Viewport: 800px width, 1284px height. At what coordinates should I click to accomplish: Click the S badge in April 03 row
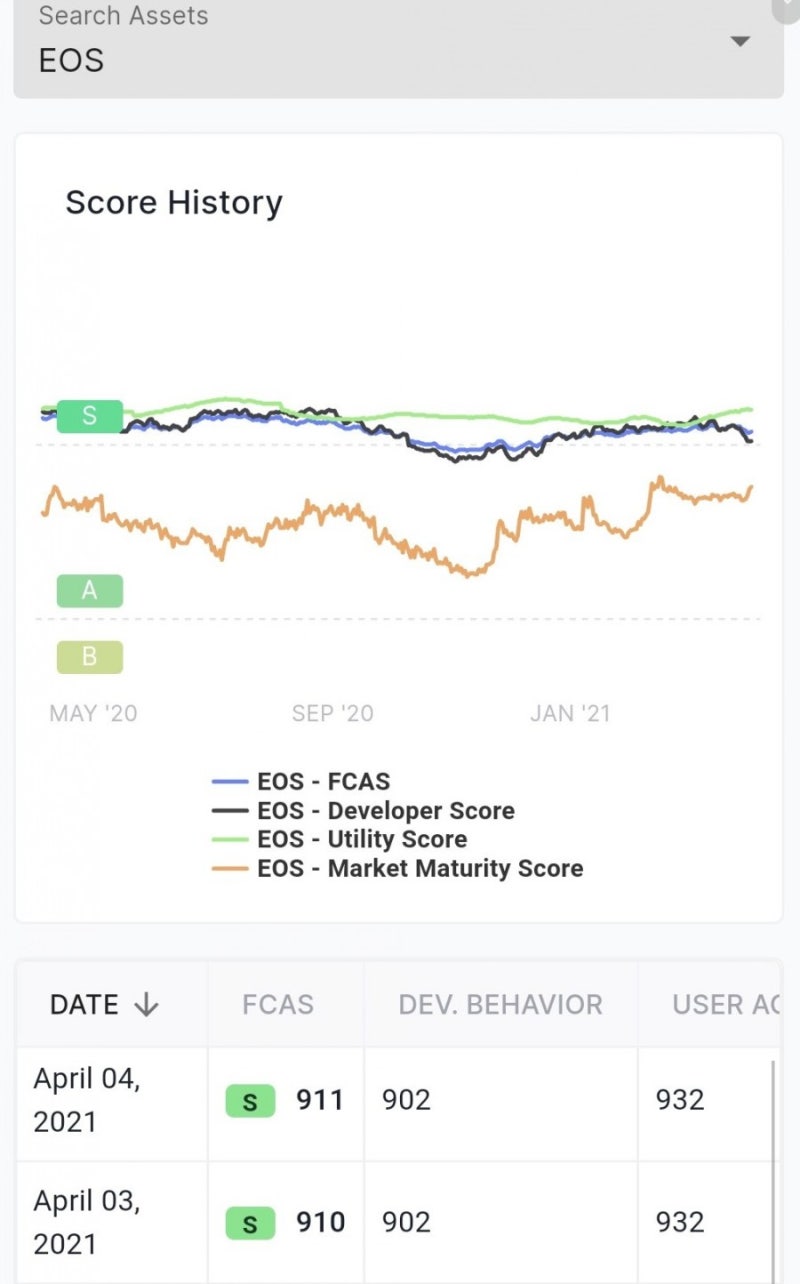coord(250,1222)
